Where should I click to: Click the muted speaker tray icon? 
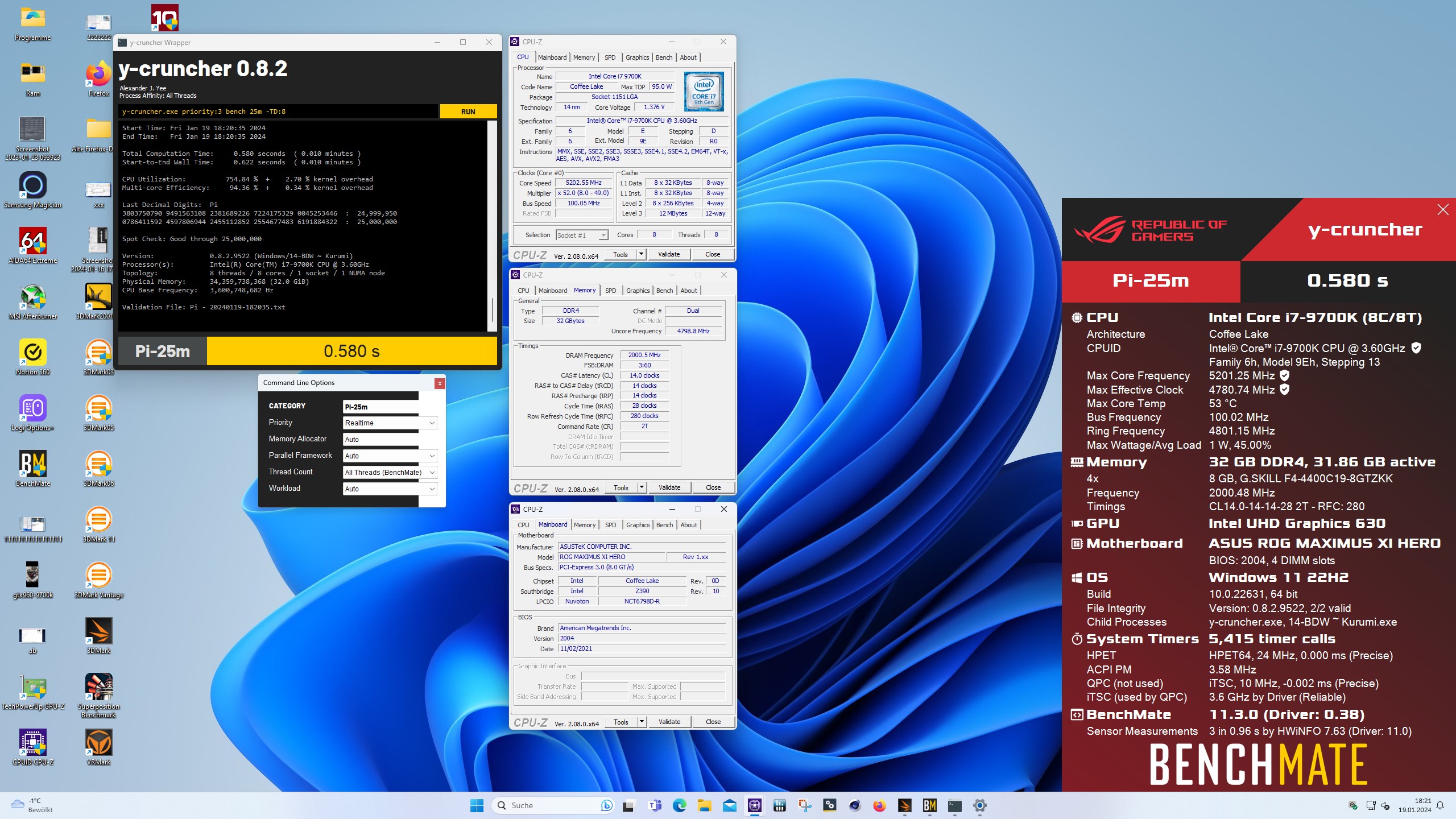pos(1385,805)
